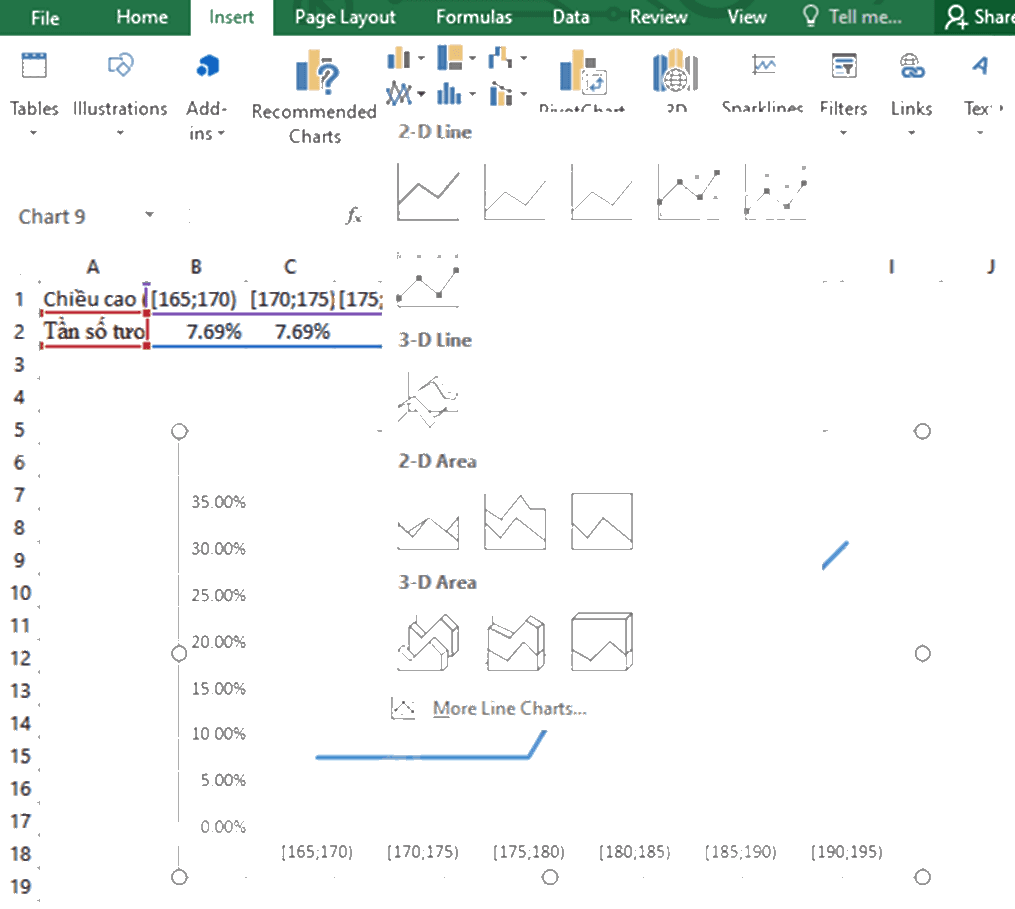The width and height of the screenshot is (1015, 909).
Task: Click the Share button
Action: (977, 17)
